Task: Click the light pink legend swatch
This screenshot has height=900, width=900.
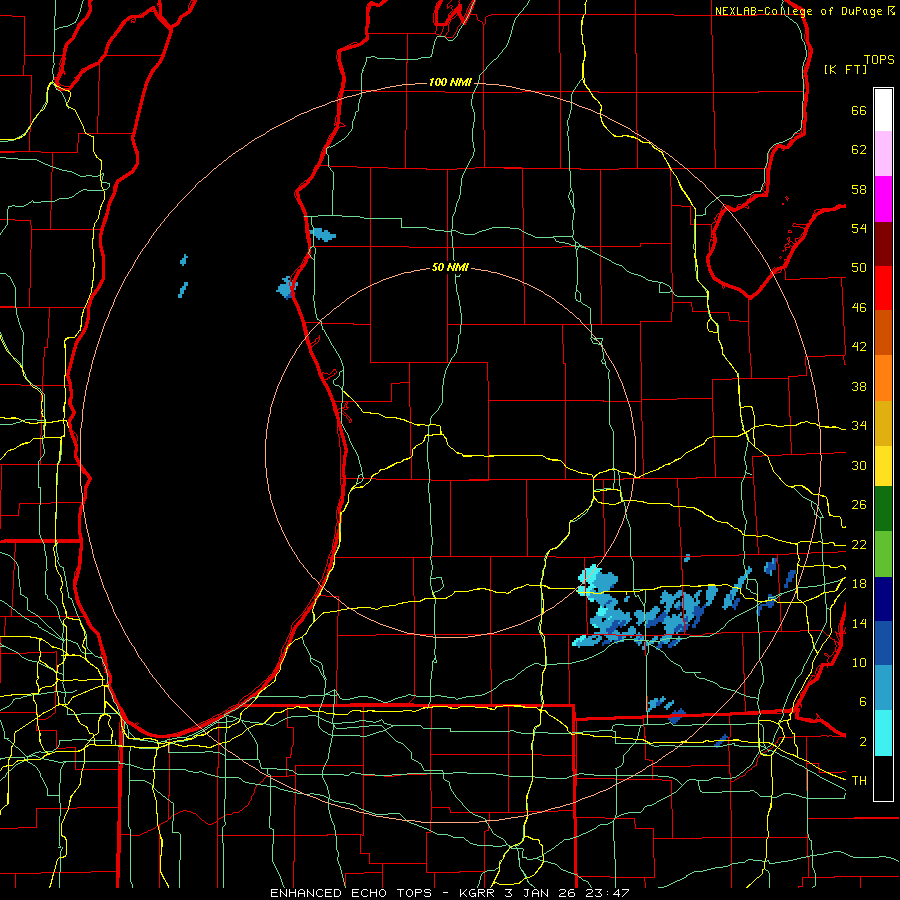Action: [x=883, y=154]
